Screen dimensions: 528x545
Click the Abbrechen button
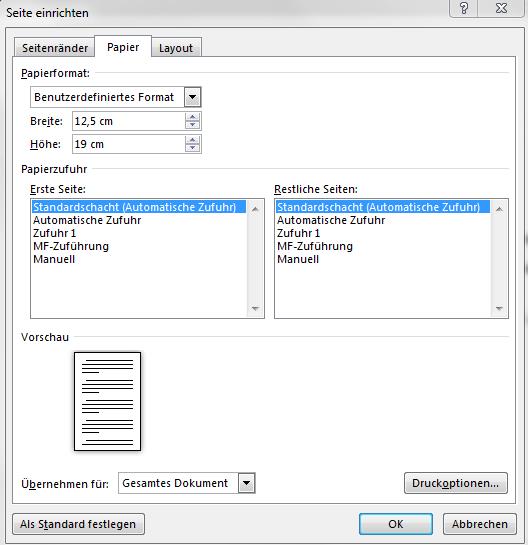(x=480, y=524)
